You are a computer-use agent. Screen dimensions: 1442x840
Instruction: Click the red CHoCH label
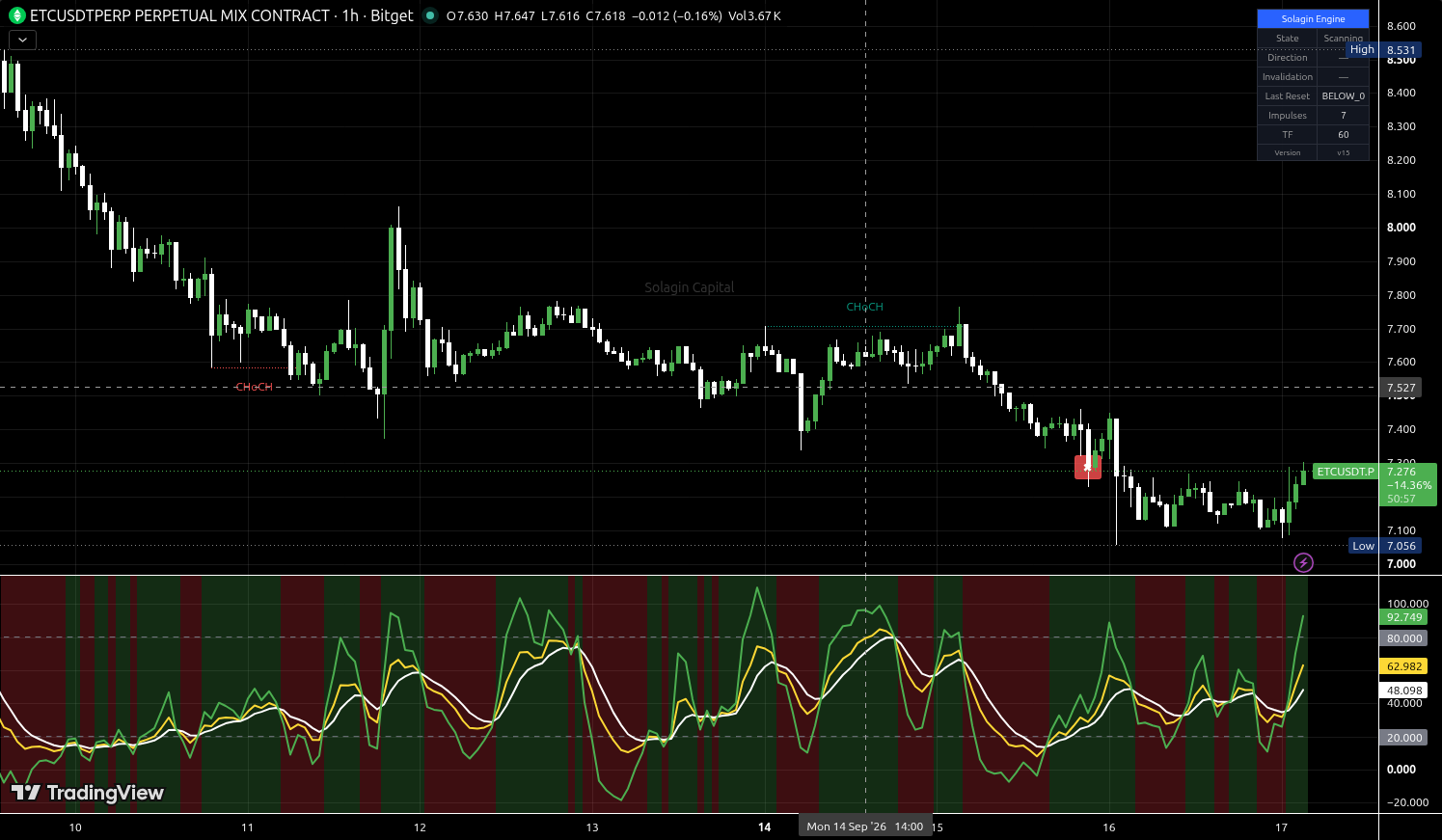[x=254, y=387]
